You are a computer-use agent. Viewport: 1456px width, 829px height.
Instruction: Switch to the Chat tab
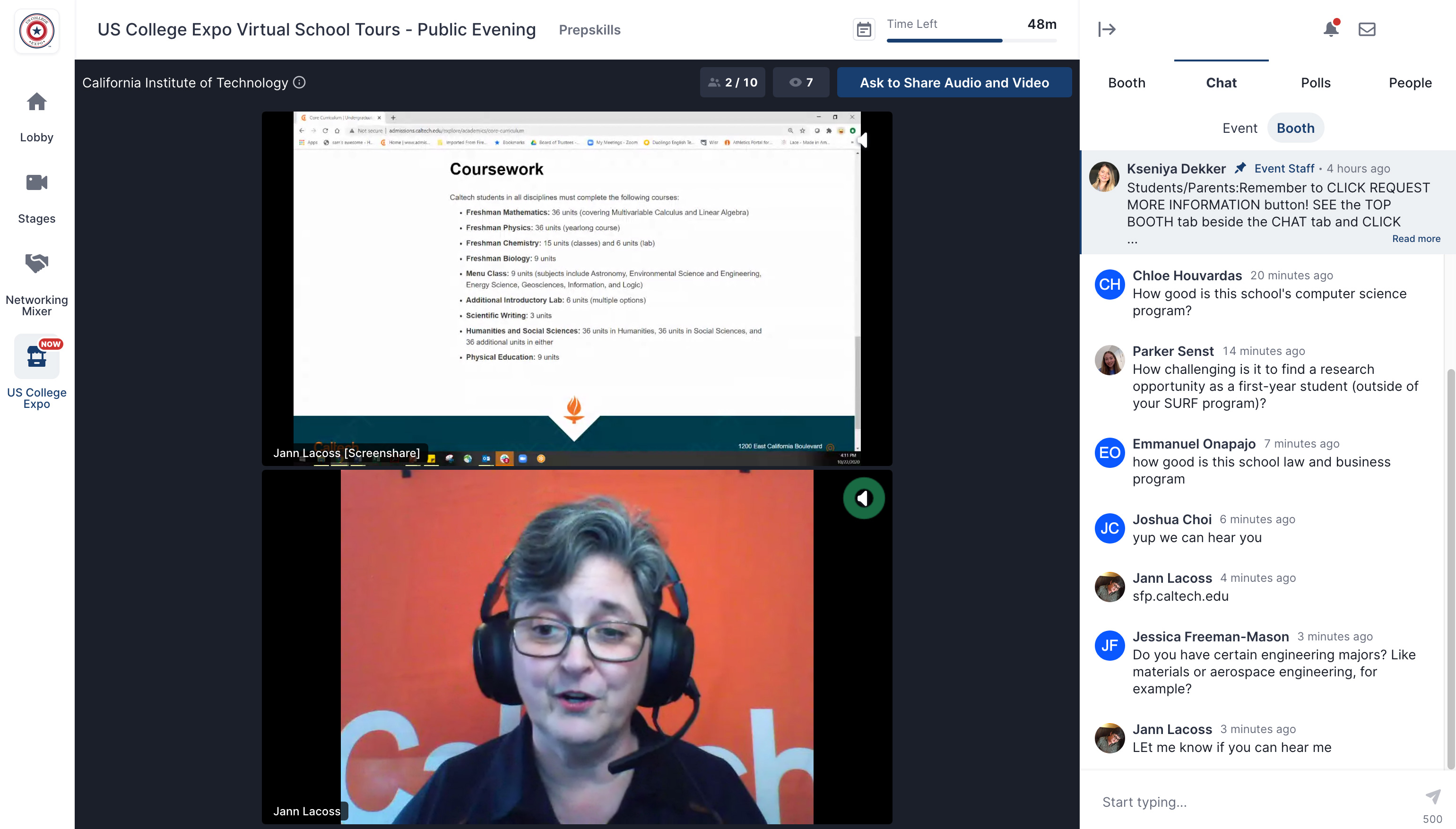(1221, 83)
